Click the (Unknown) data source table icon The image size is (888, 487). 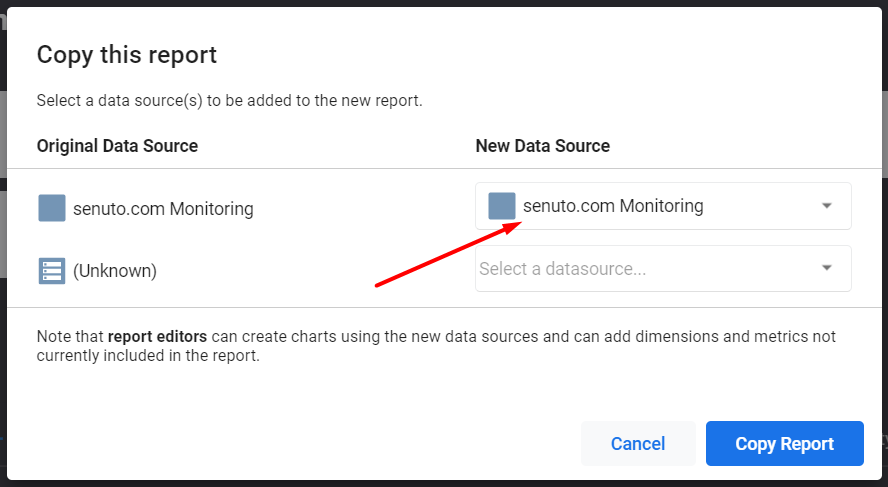point(52,271)
